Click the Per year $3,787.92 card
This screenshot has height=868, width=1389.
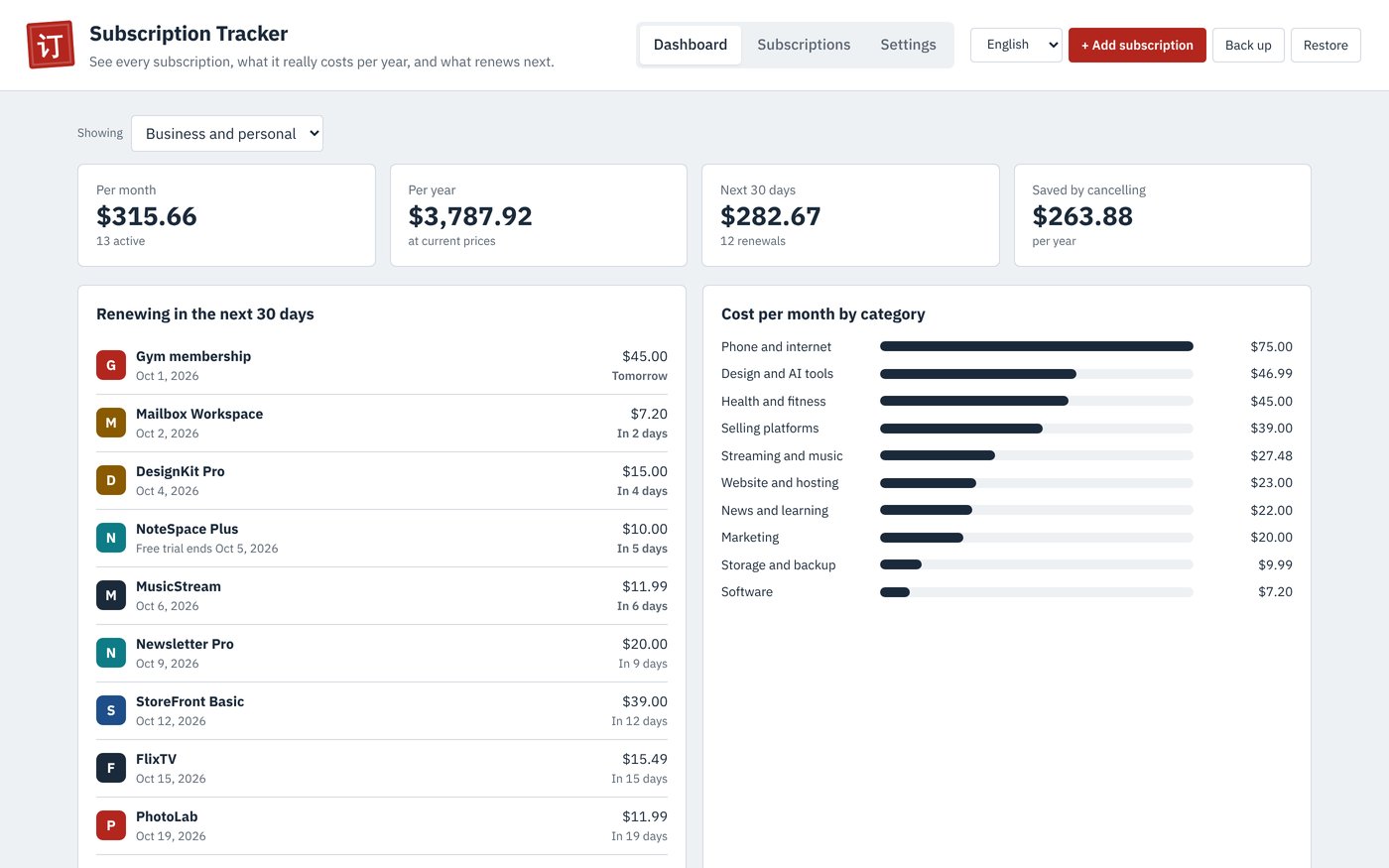point(539,215)
